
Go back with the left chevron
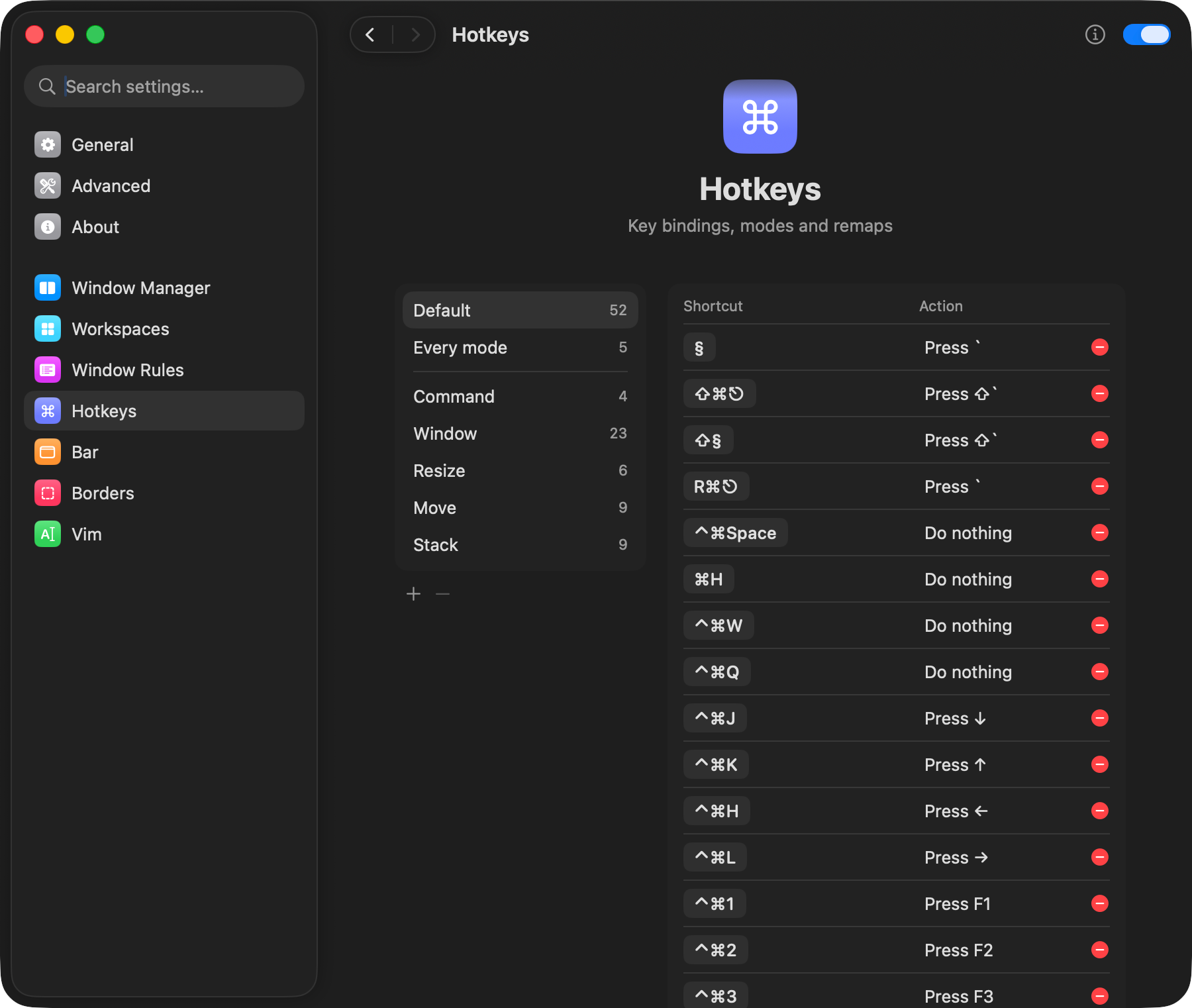[371, 34]
